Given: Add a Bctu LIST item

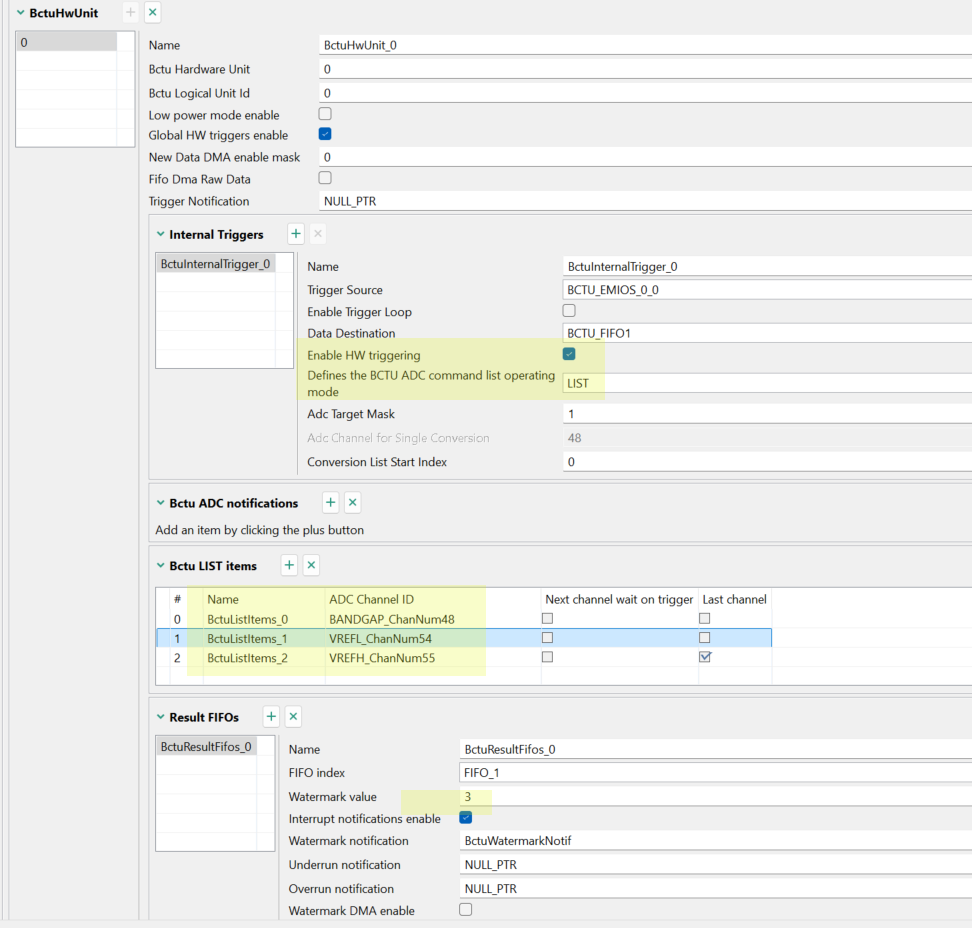Looking at the screenshot, I should 289,565.
